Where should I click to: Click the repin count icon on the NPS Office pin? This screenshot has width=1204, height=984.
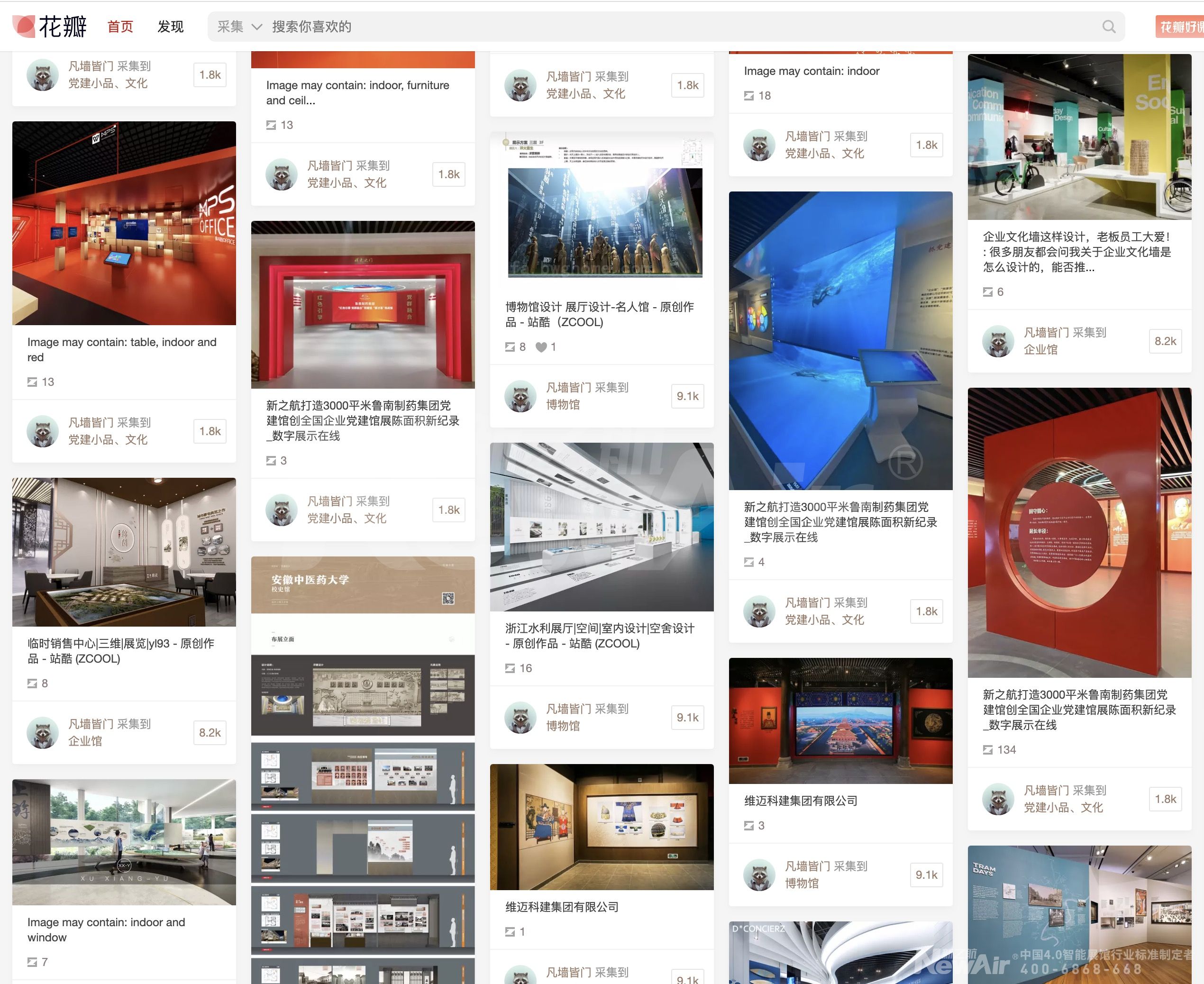point(32,382)
